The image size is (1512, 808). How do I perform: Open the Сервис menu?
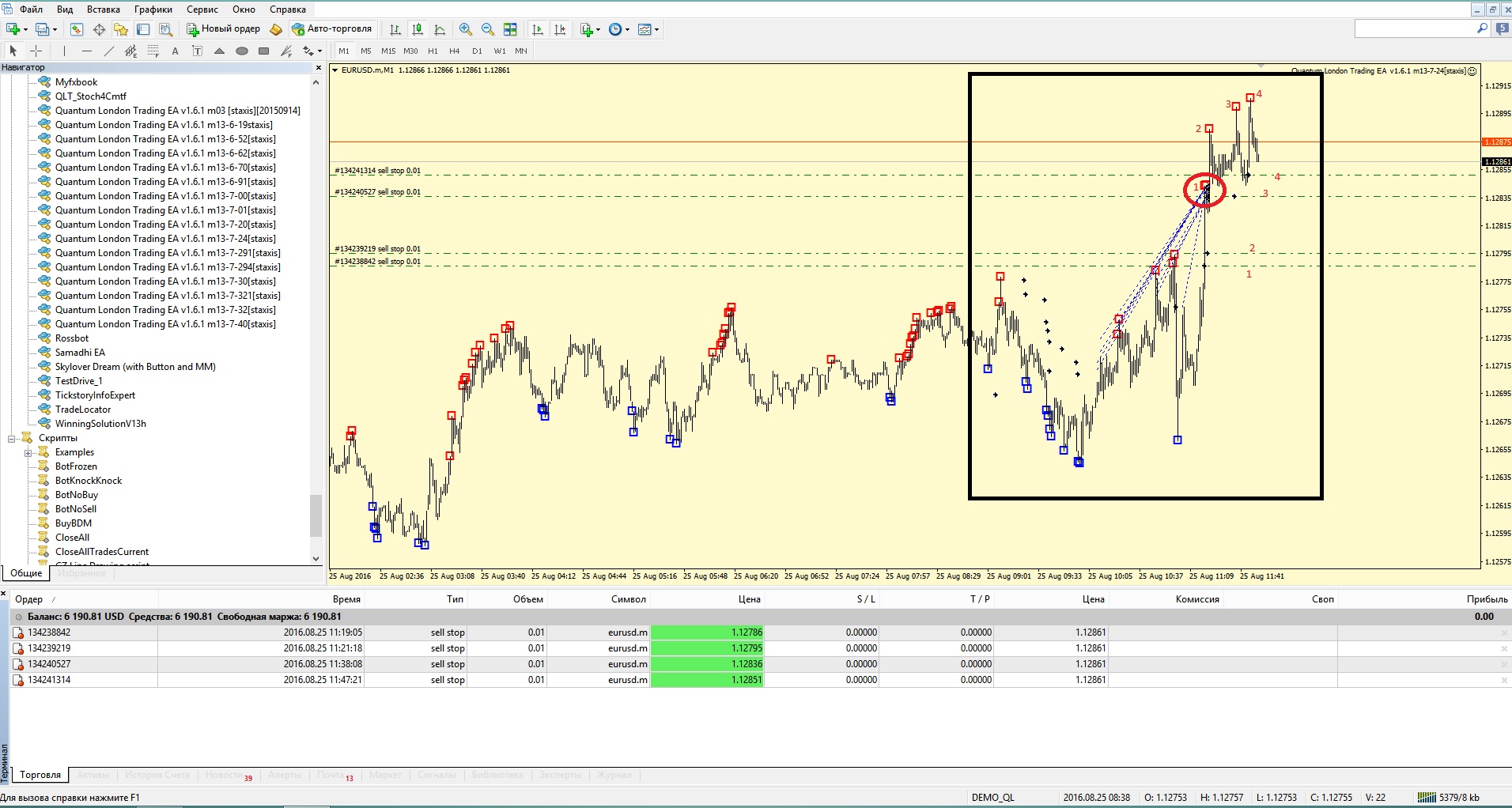[202, 9]
